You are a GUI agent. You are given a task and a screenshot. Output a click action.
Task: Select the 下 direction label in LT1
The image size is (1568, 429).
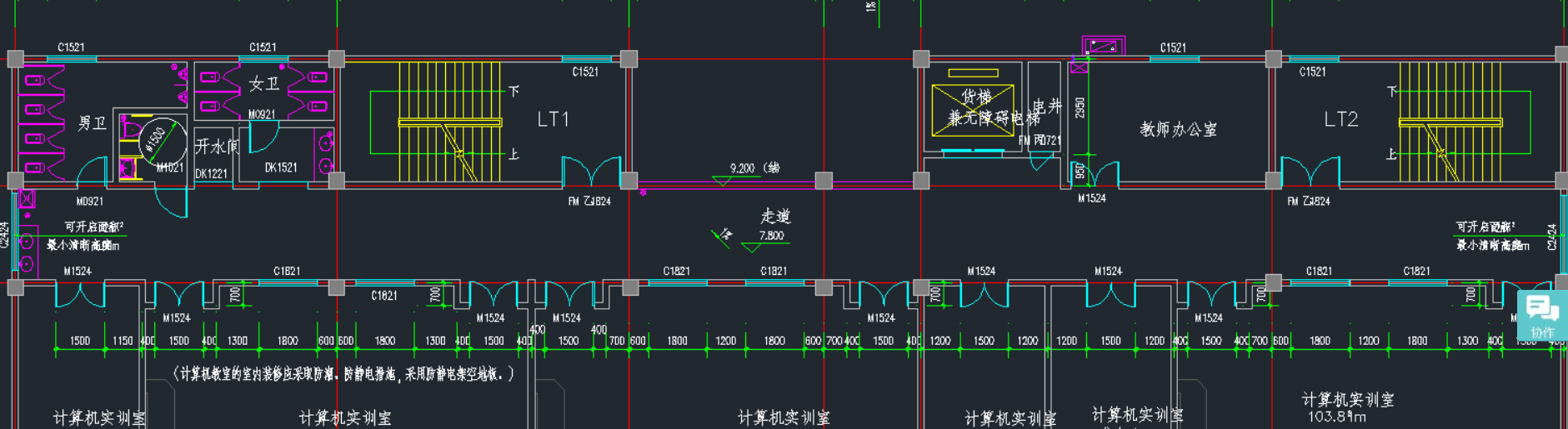[514, 91]
